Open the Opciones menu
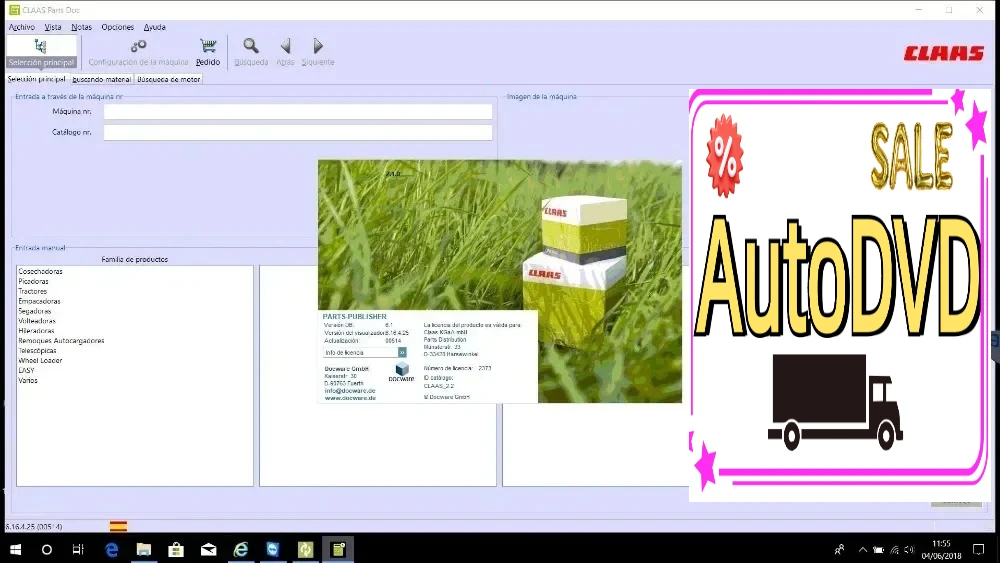 point(117,27)
